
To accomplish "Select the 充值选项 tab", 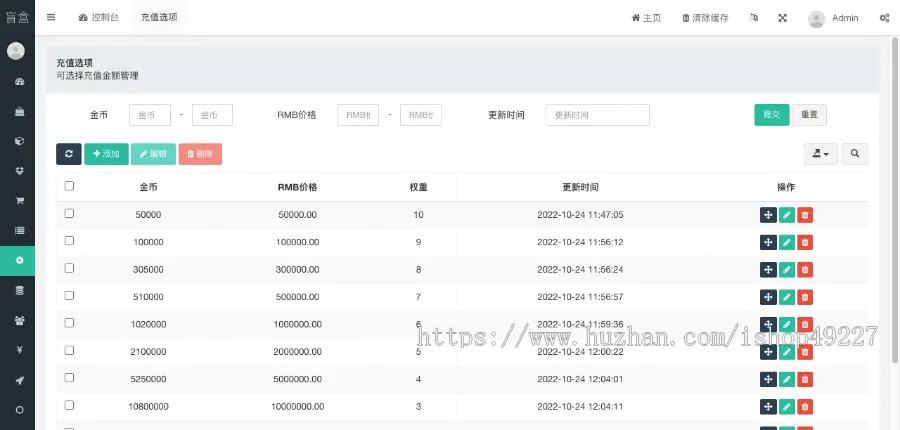I will tap(159, 18).
